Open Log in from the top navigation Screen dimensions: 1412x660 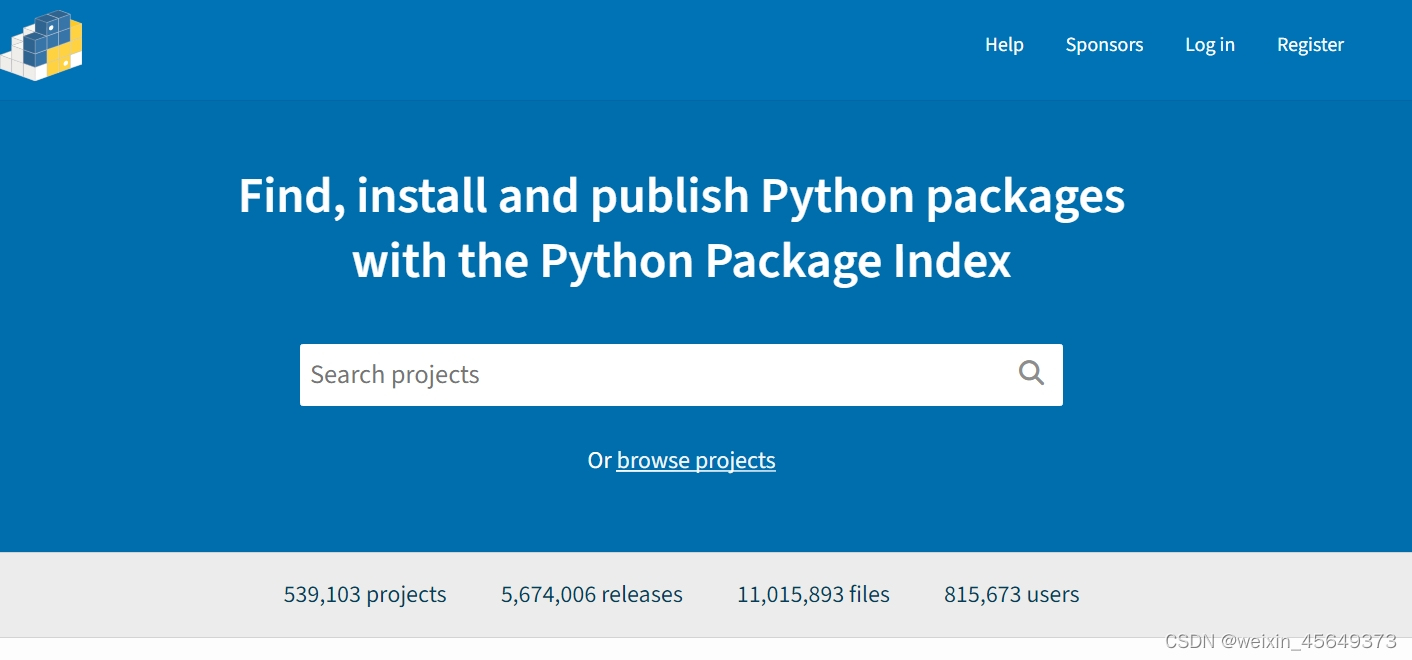coord(1210,44)
